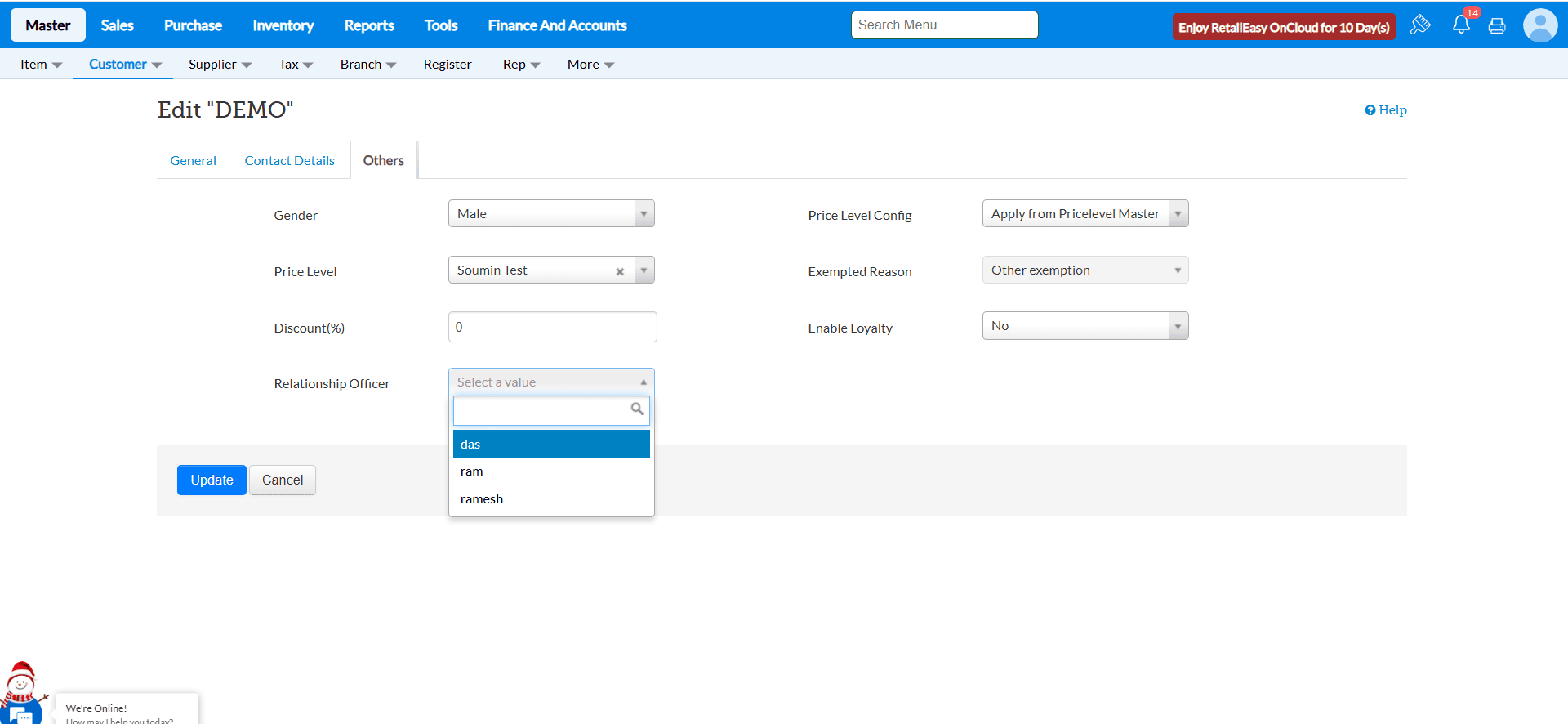Open the ruler and pencil customize icon

coord(1420,25)
